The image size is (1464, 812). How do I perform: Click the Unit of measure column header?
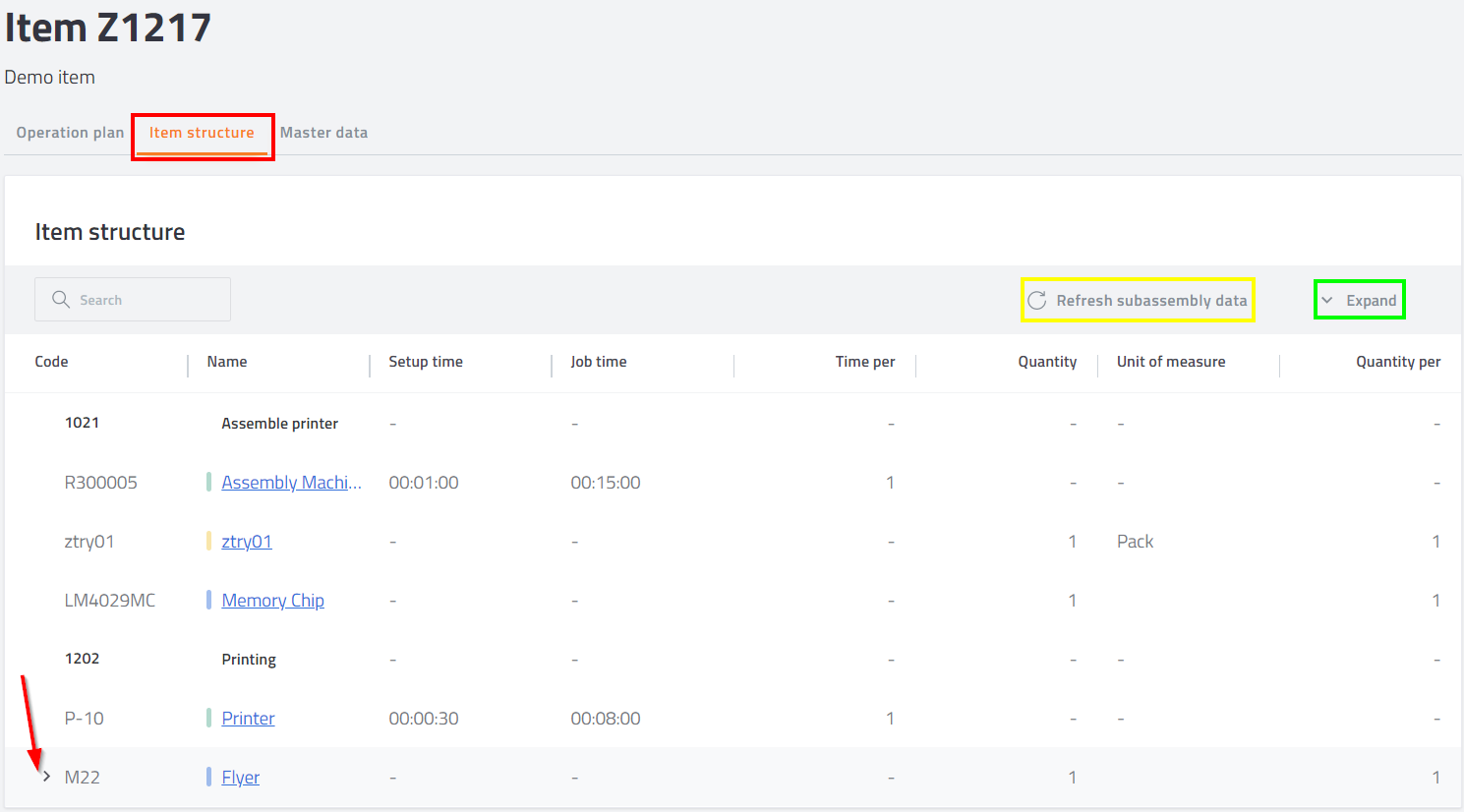(x=1171, y=362)
